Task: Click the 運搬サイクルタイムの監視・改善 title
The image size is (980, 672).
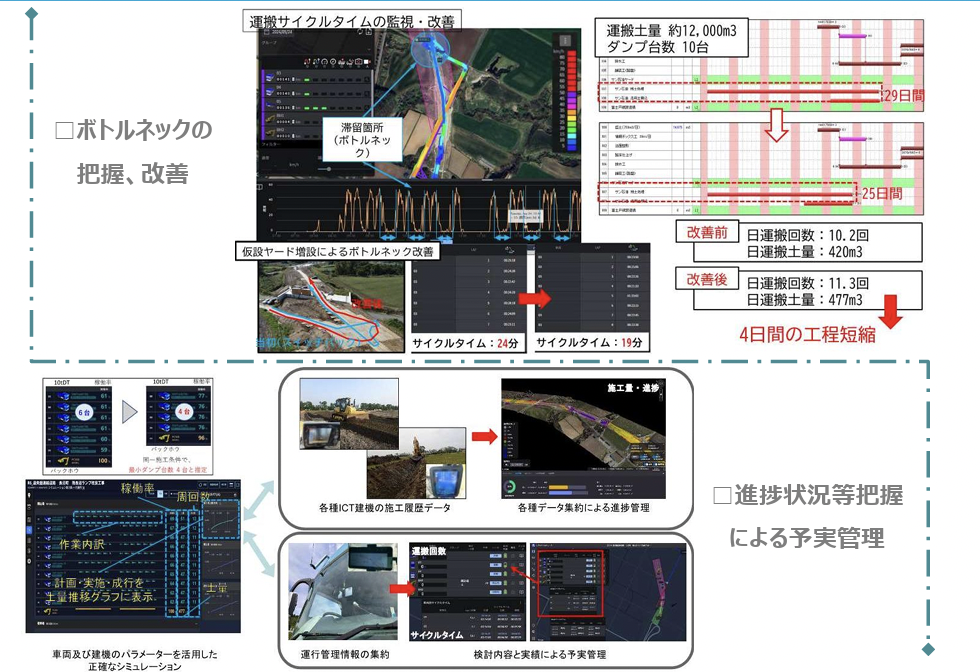Action: [345, 20]
